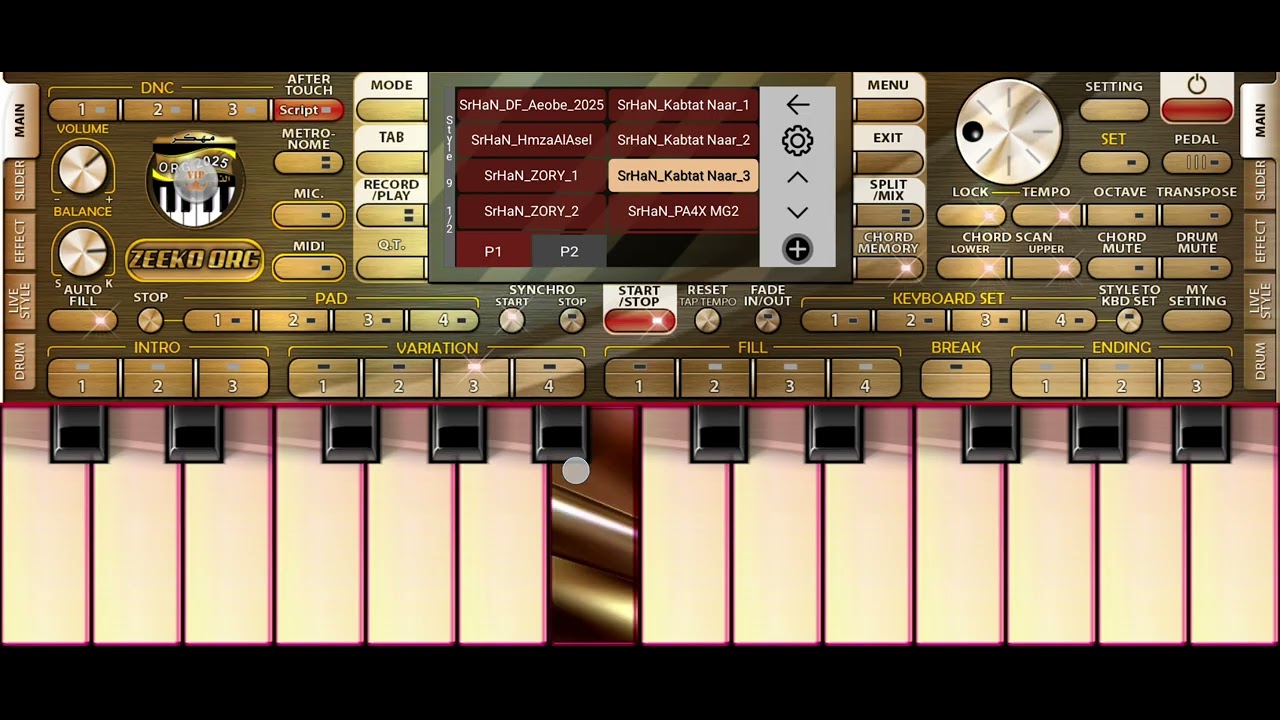The image size is (1280, 720).
Task: Click the power button icon
Action: 1197,86
